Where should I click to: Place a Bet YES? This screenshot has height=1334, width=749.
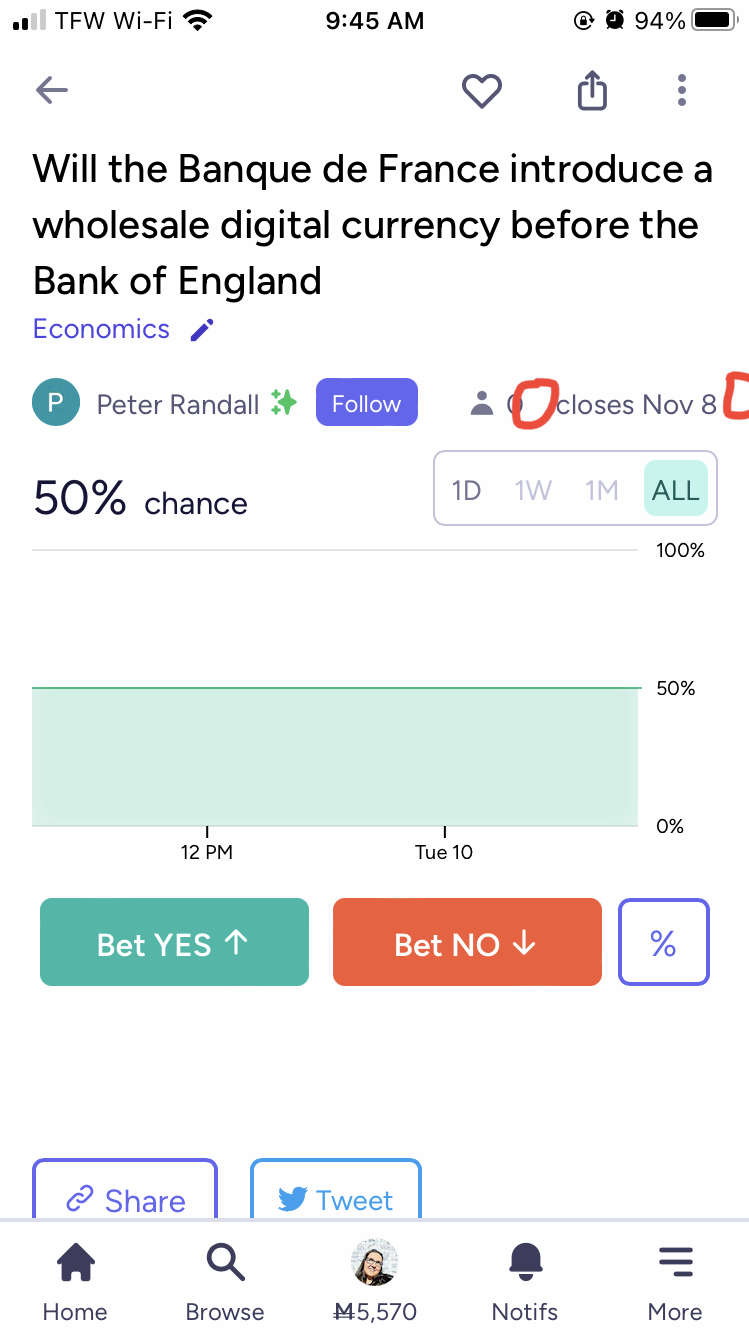(174, 942)
